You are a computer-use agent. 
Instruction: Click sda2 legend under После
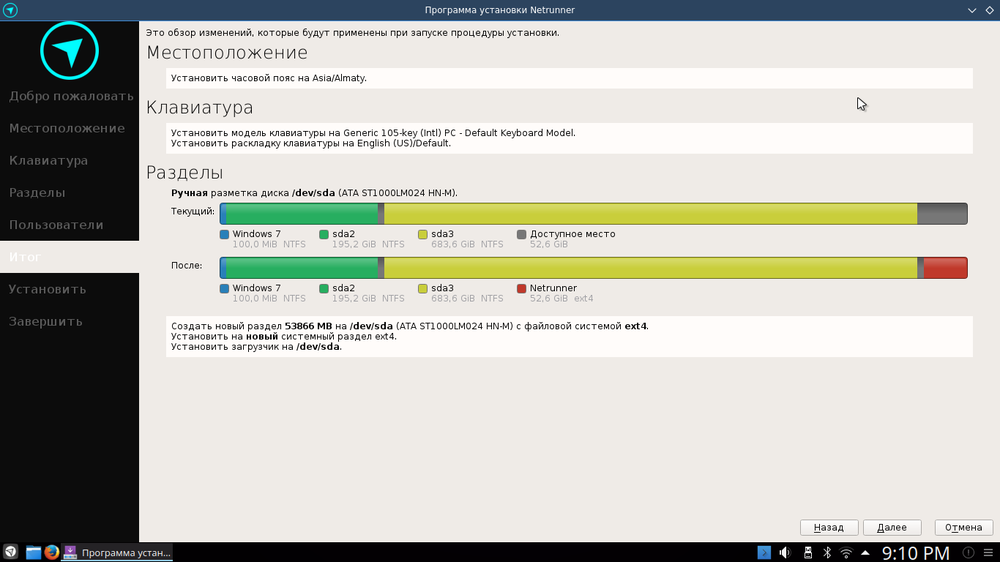click(362, 293)
